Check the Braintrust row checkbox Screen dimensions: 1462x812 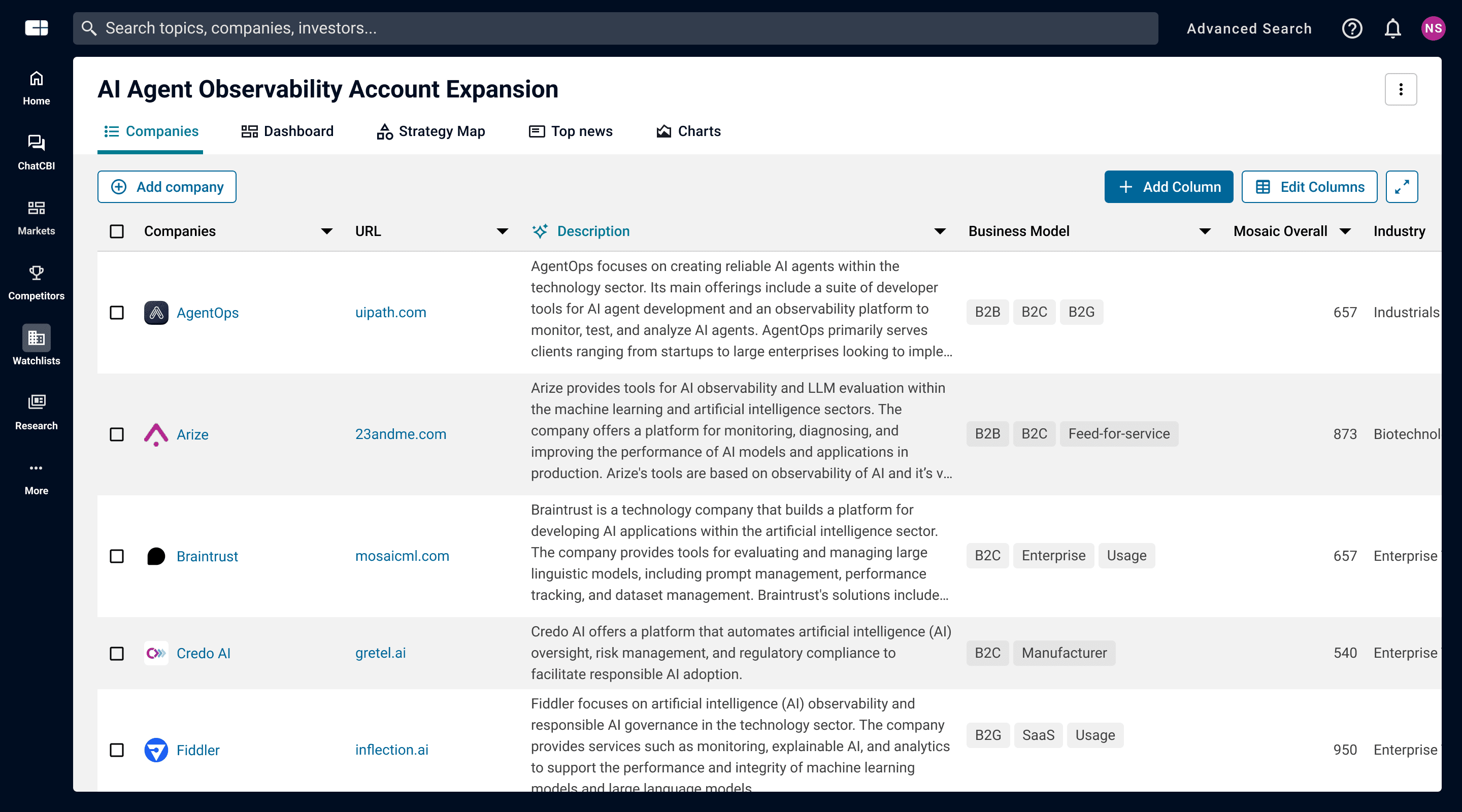click(117, 556)
